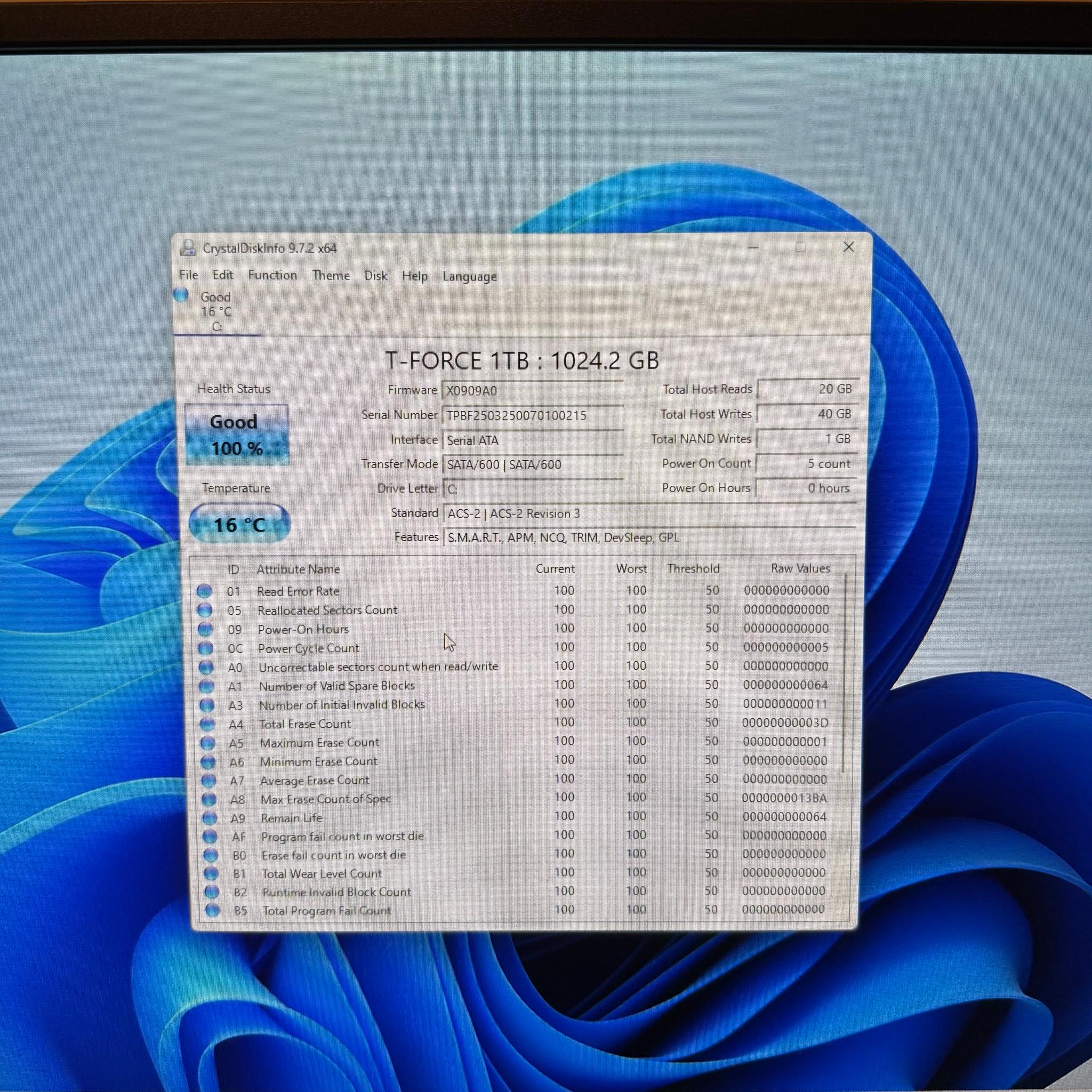The image size is (1092, 1092).
Task: Click raw value 0000000013BA
Action: pos(784,798)
